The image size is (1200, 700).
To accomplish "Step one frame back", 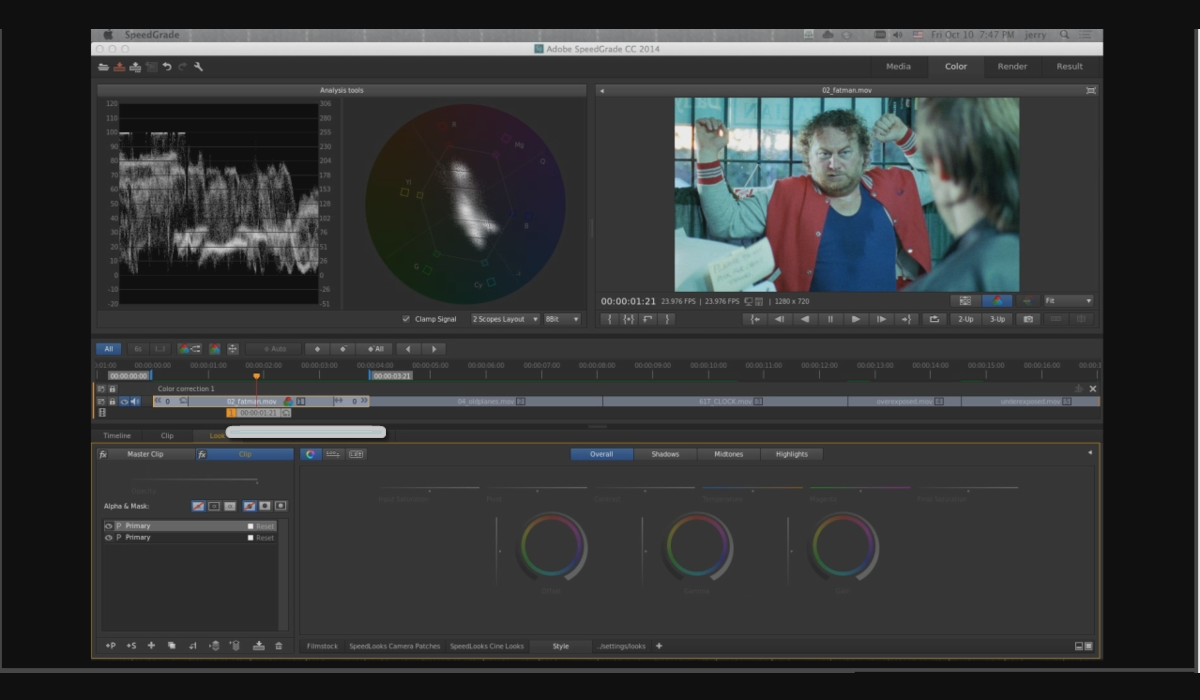I will click(x=780, y=319).
